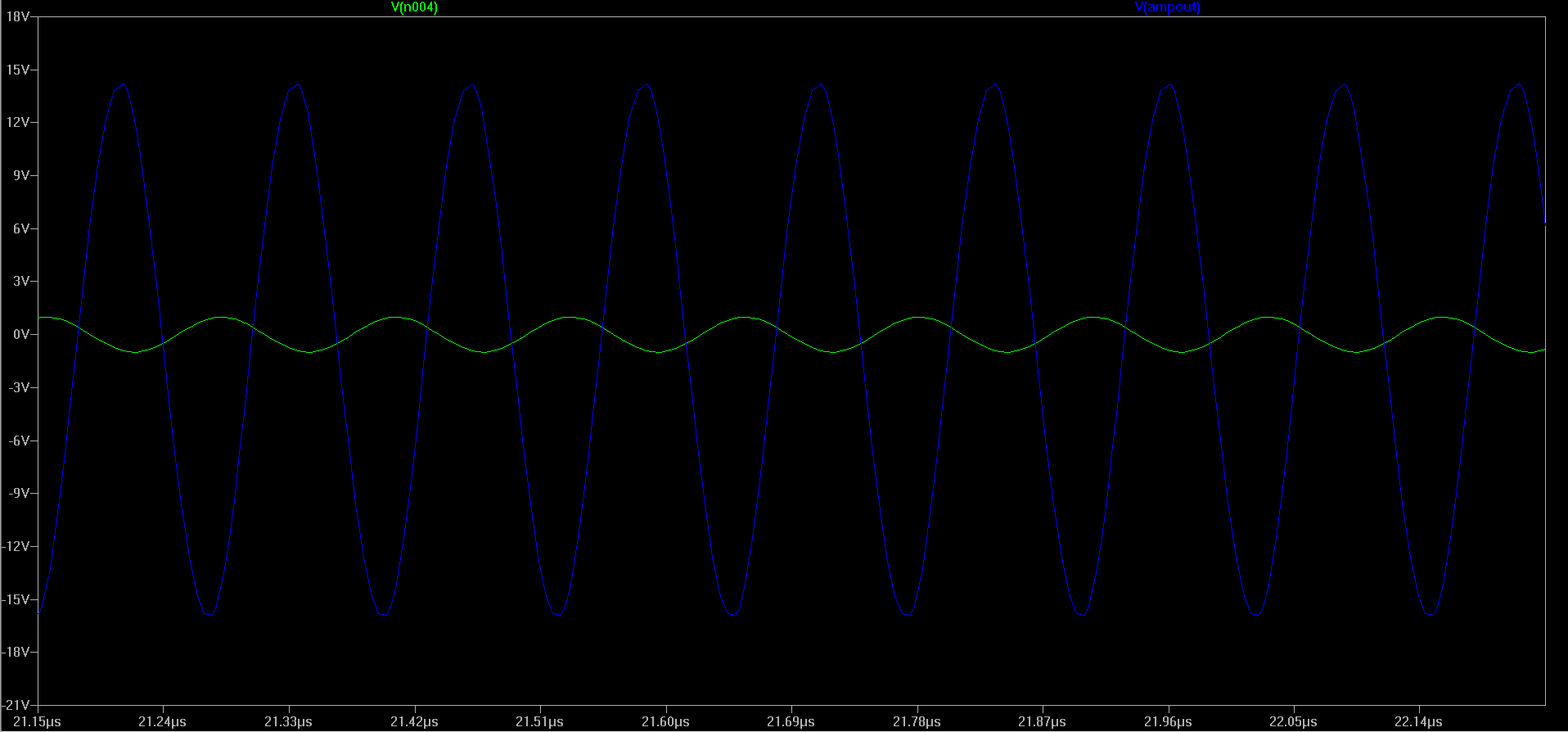Click the 21.96µs time axis label
Screen dimensions: 1568x732
click(1168, 721)
